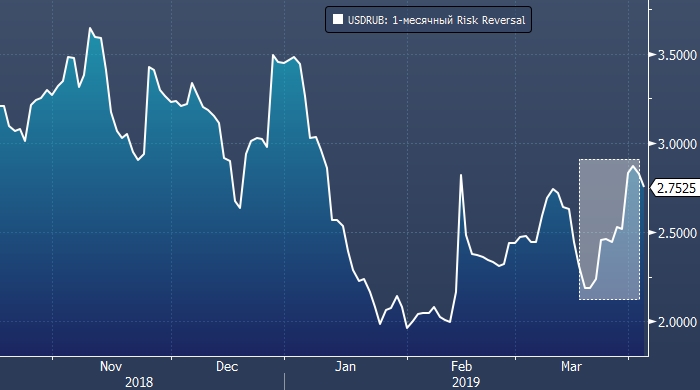Click the Nov month label on the x-axis

click(111, 366)
